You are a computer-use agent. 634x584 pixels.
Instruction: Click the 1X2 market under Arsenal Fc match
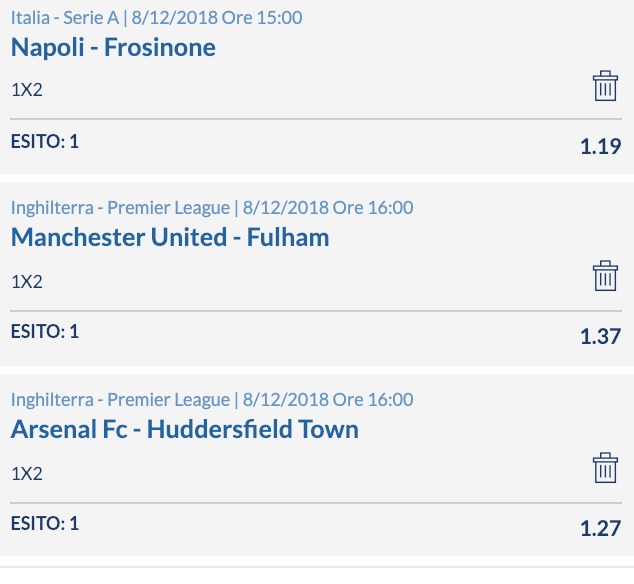[27, 474]
